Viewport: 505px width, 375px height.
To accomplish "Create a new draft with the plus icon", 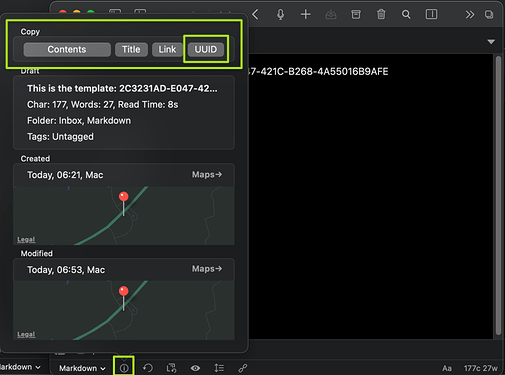I will click(306, 14).
